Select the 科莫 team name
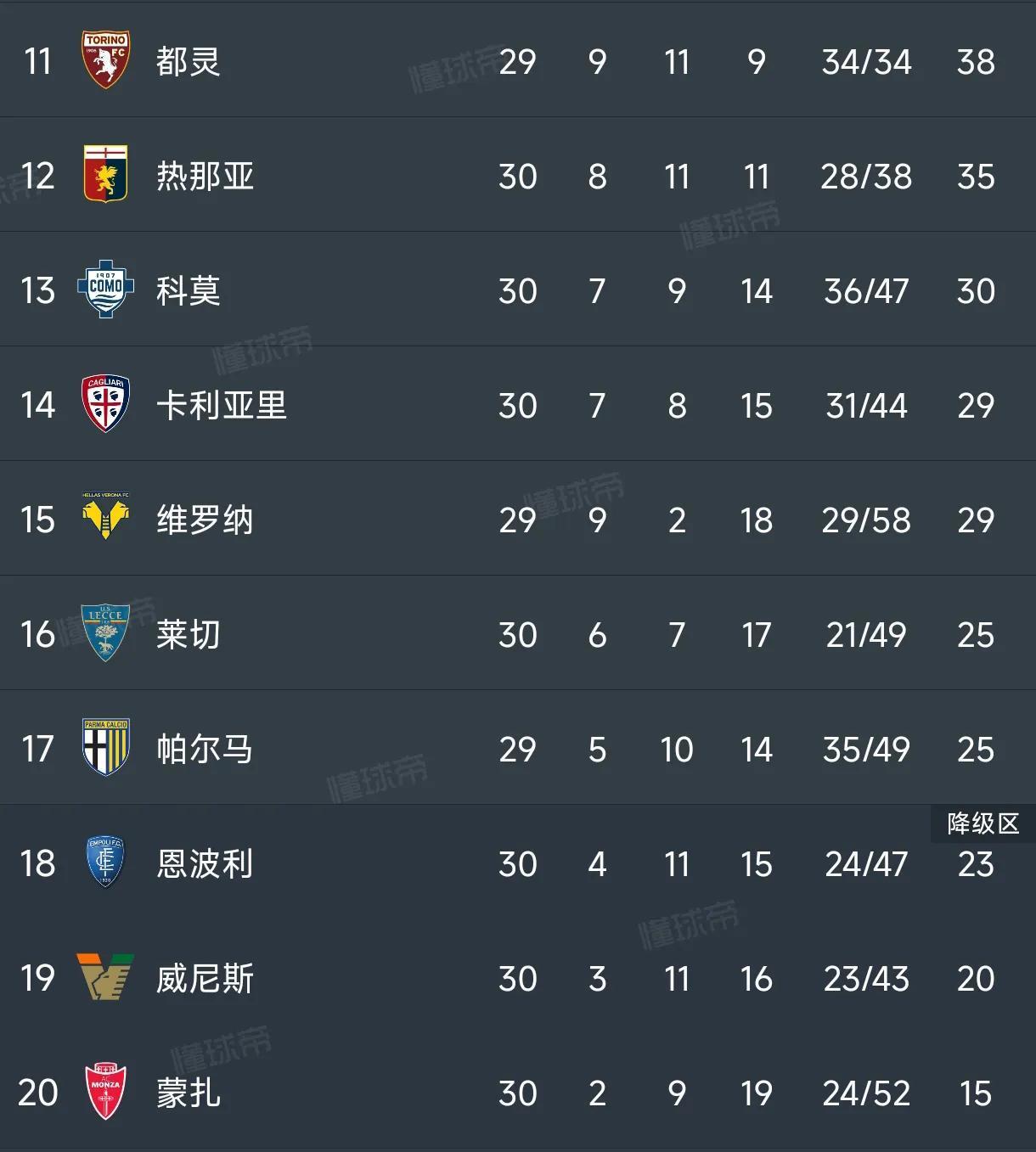The width and height of the screenshot is (1036, 1152). coord(189,290)
